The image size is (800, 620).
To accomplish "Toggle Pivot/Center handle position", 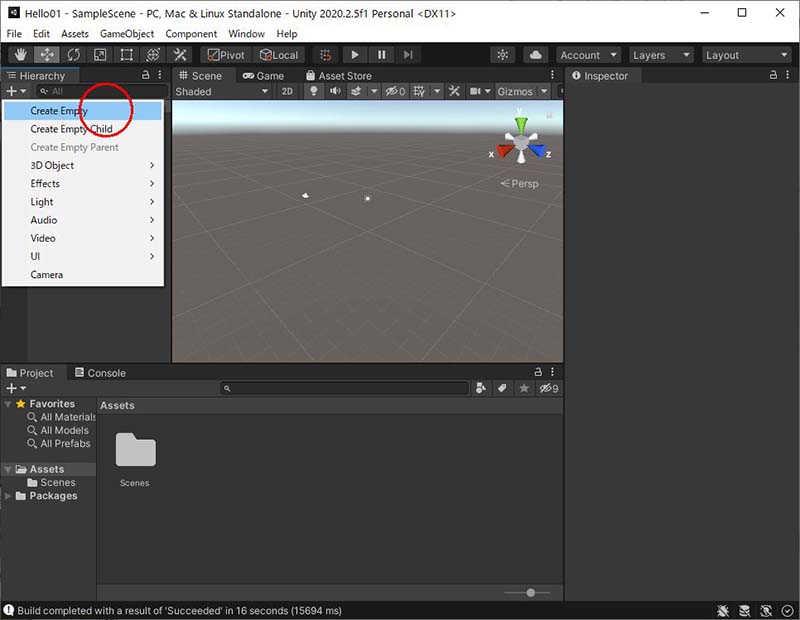I will tap(227, 55).
